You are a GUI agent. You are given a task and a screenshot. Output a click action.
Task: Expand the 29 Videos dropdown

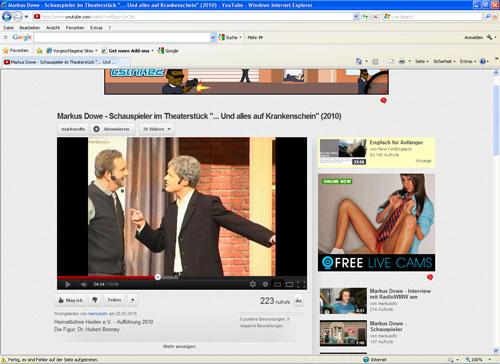click(x=157, y=129)
